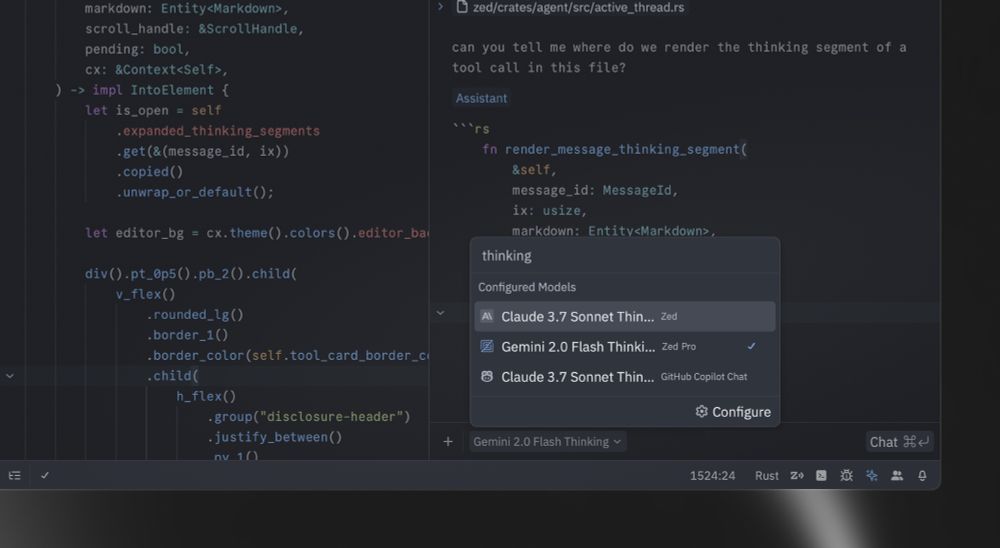Click the diagnostics checkmark in status bar
Image resolution: width=1000 pixels, height=548 pixels.
pos(45,475)
